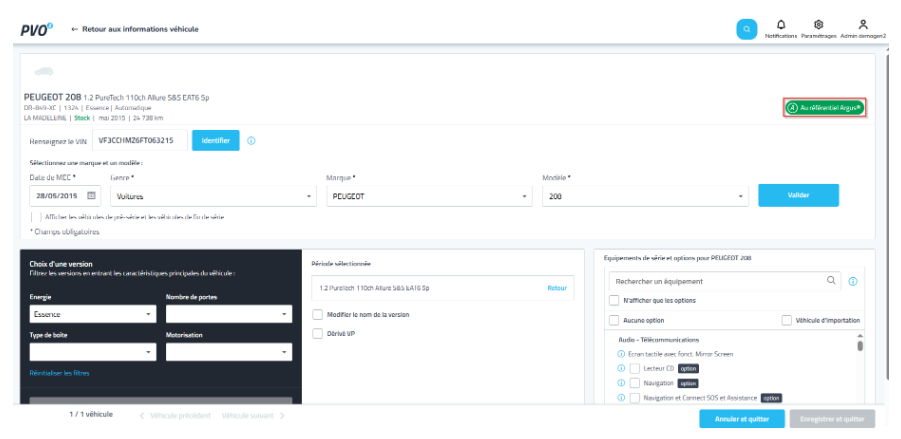Click Rechercher un équipement search field

point(725,281)
